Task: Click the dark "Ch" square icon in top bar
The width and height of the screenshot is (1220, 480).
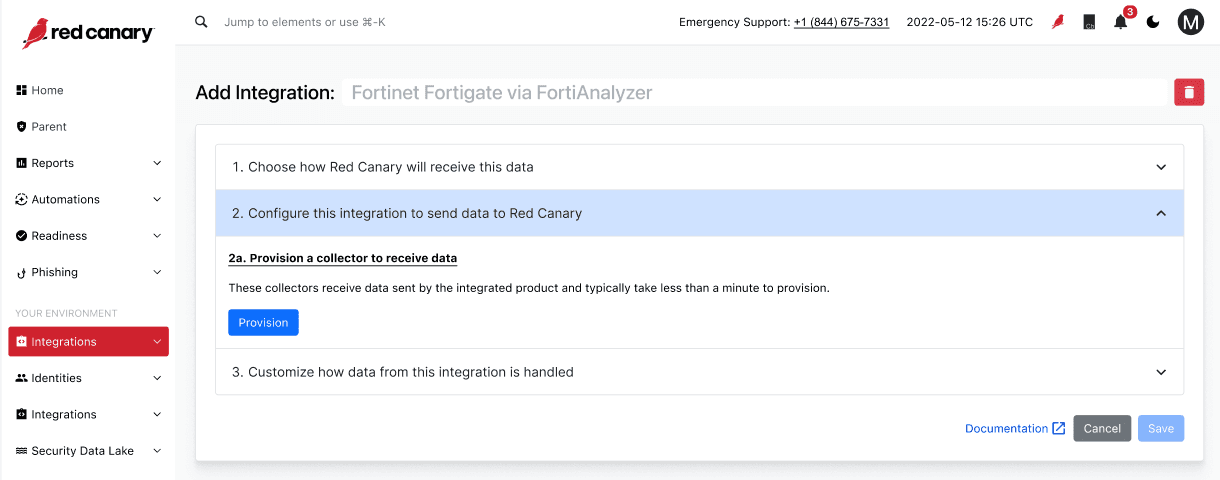Action: tap(1089, 22)
